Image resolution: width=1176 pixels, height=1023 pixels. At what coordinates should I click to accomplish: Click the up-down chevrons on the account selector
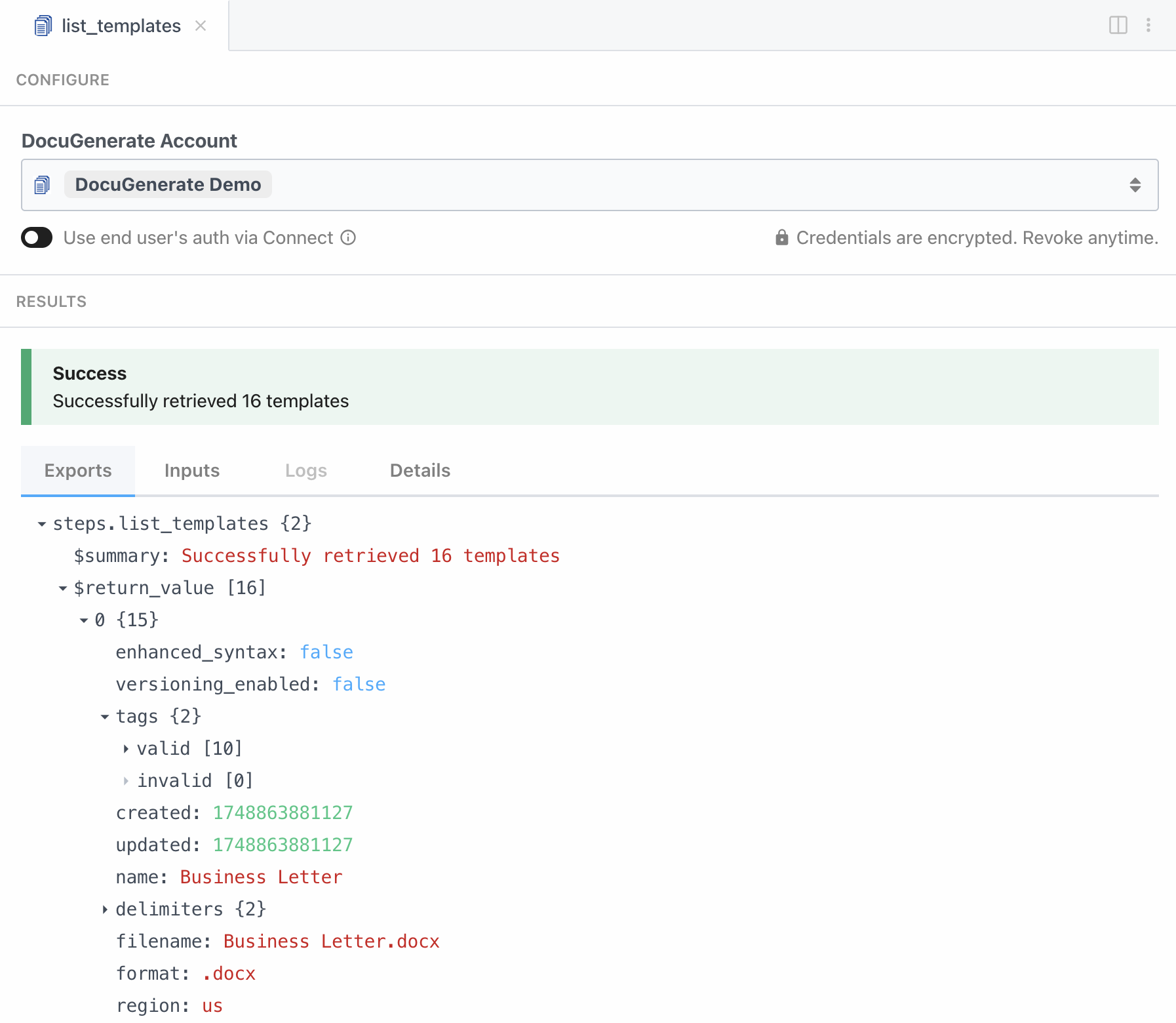1135,184
